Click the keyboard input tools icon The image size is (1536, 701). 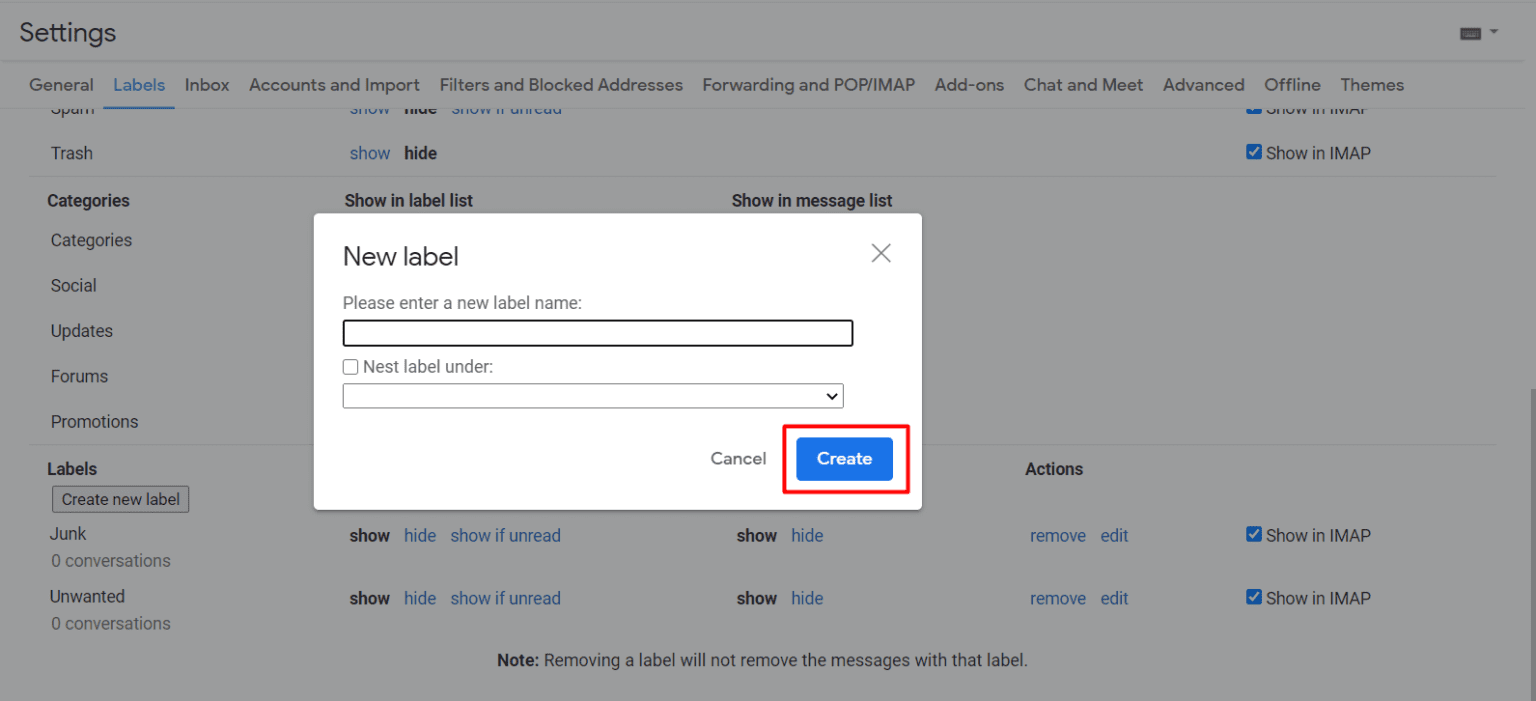pyautogui.click(x=1469, y=31)
